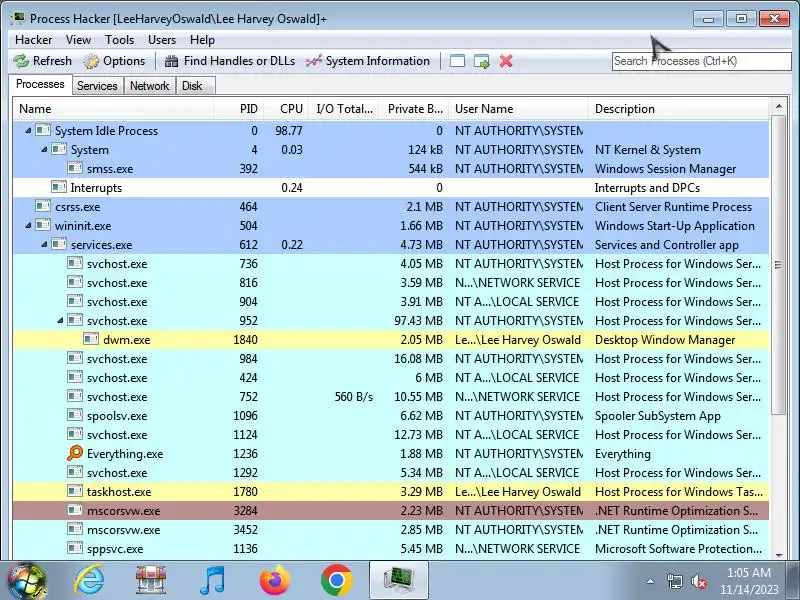
Task: Open System Information graph window
Action: coord(368,61)
